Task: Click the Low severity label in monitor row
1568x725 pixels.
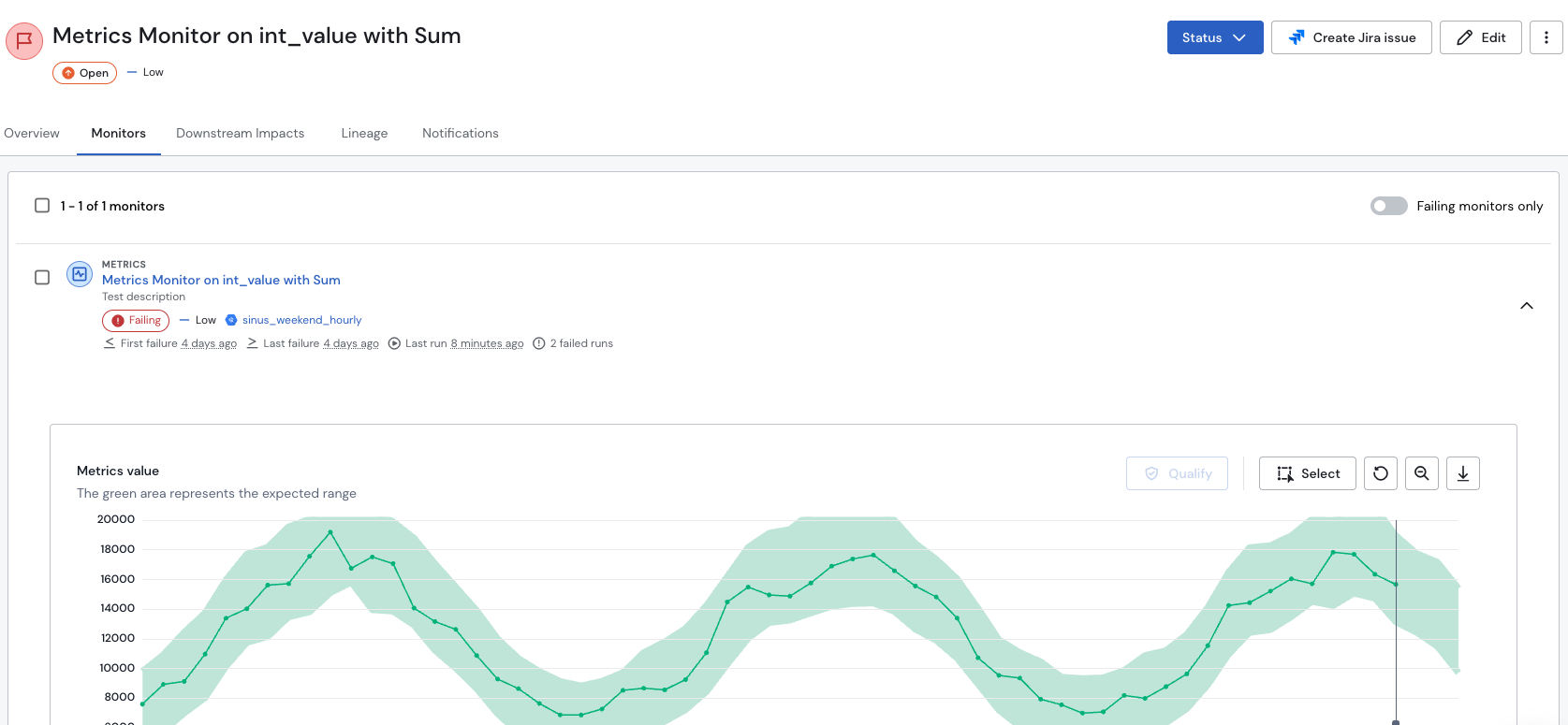Action: tap(198, 320)
